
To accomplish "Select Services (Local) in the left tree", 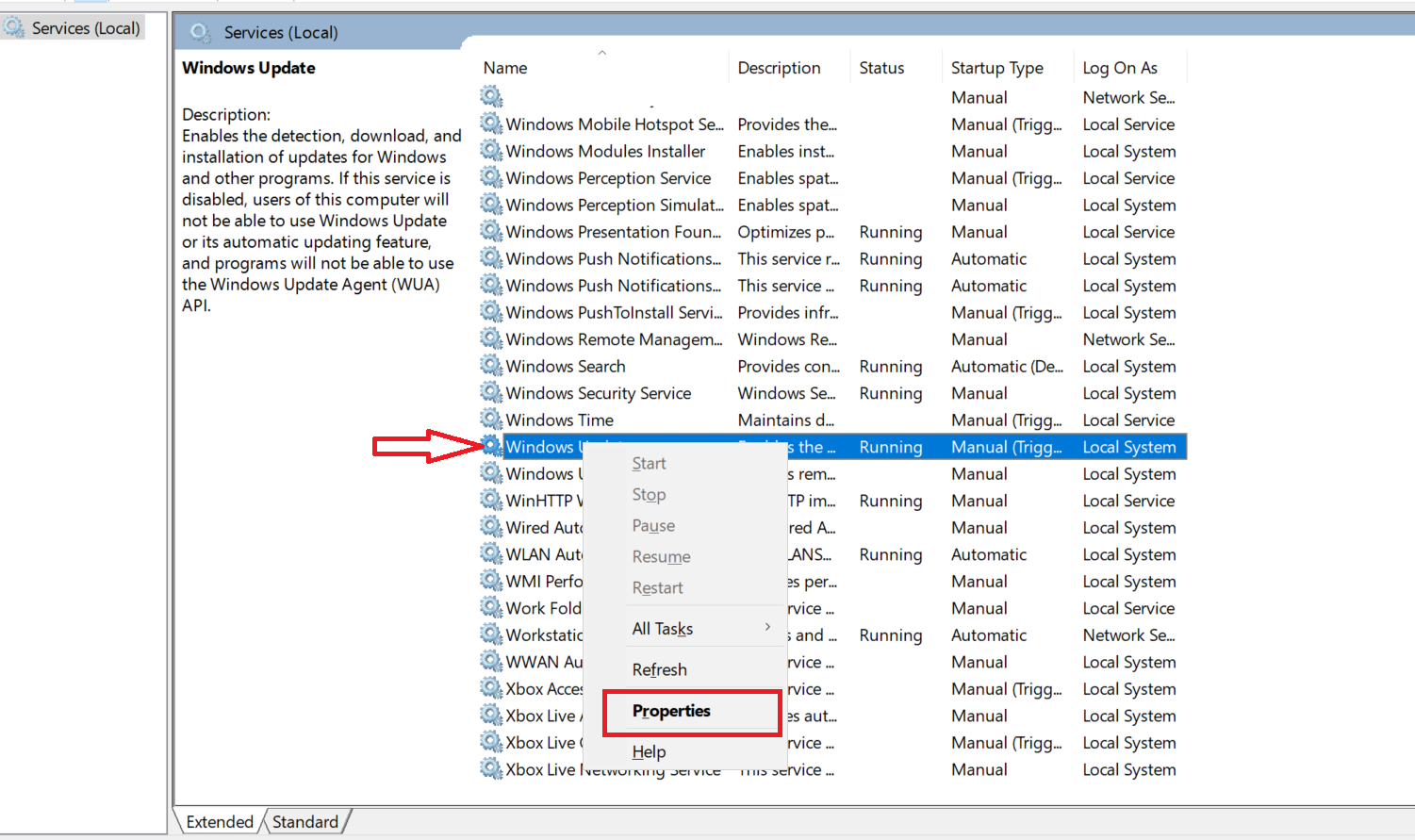I will [x=86, y=28].
